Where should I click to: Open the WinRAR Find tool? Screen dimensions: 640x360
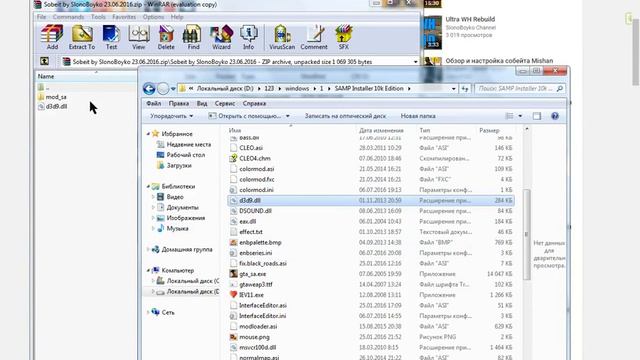click(193, 37)
